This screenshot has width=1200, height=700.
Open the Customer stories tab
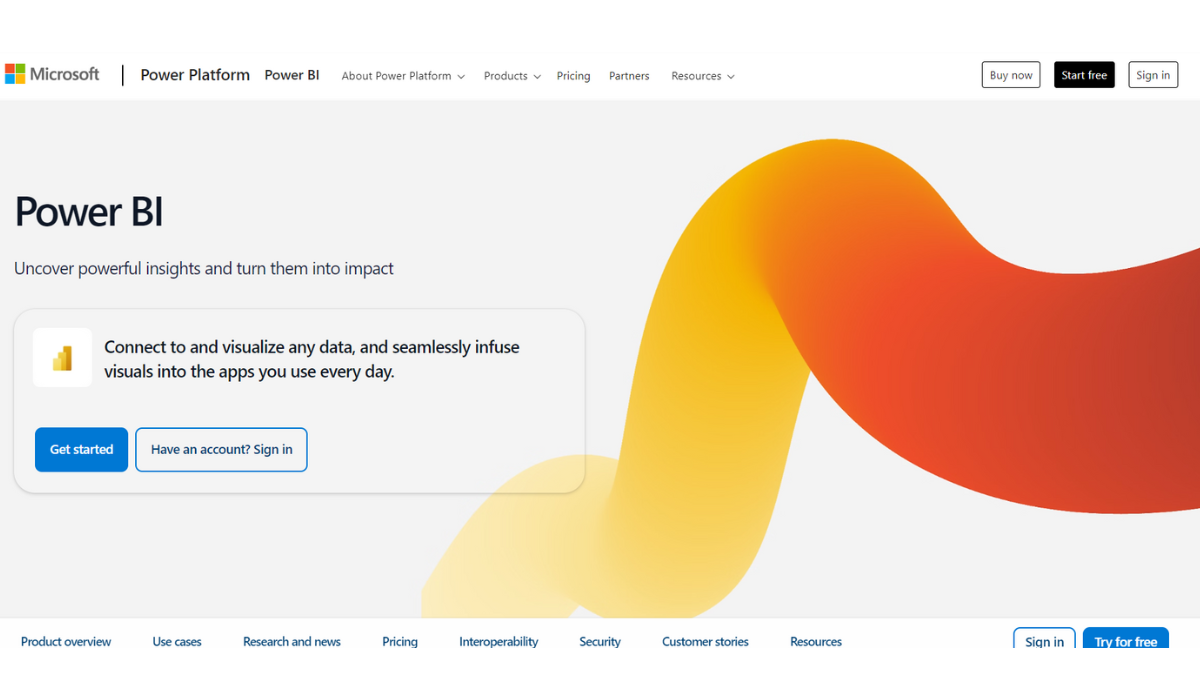pos(705,642)
